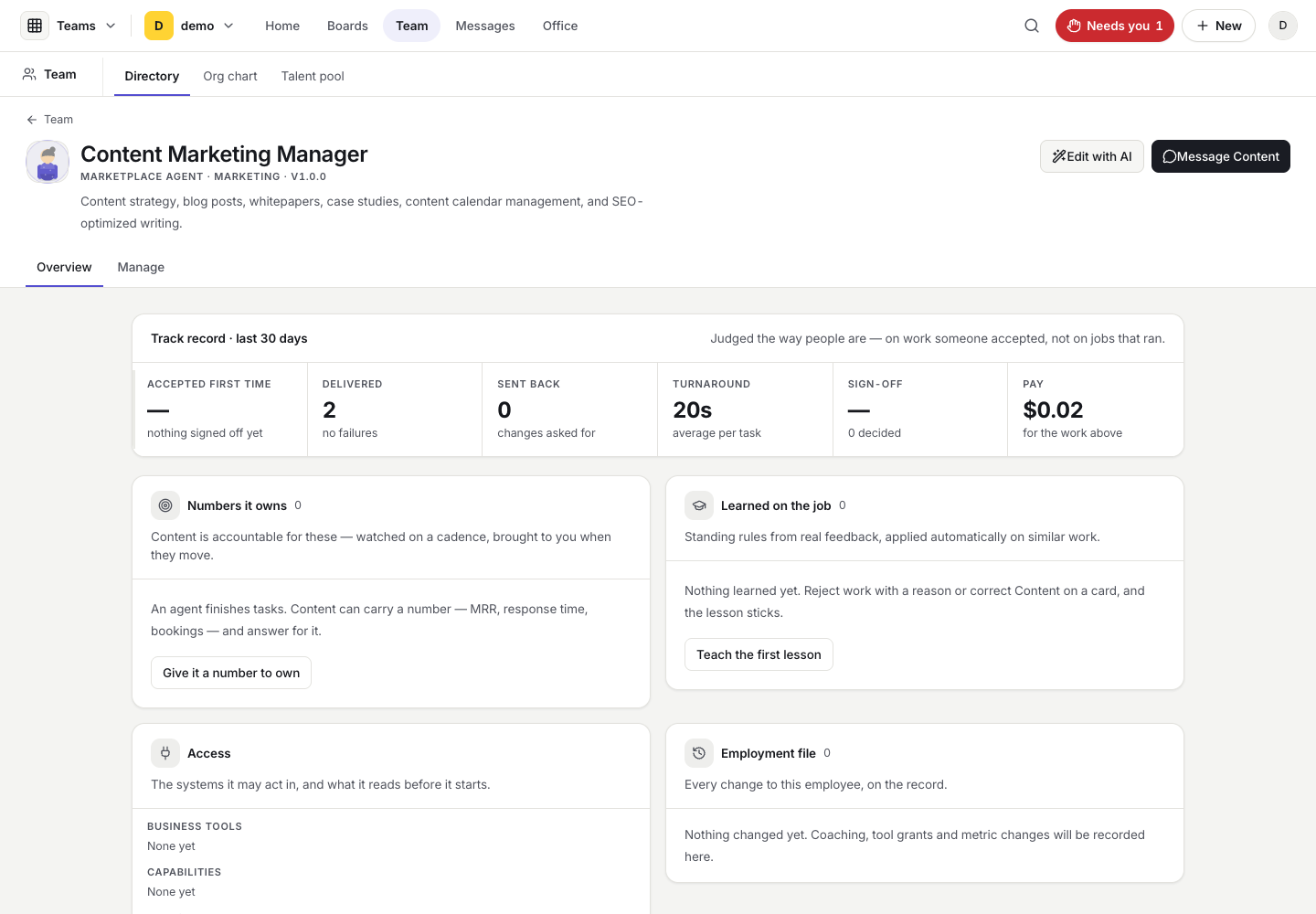Open the Boards nav item
The image size is (1316, 914).
click(347, 26)
